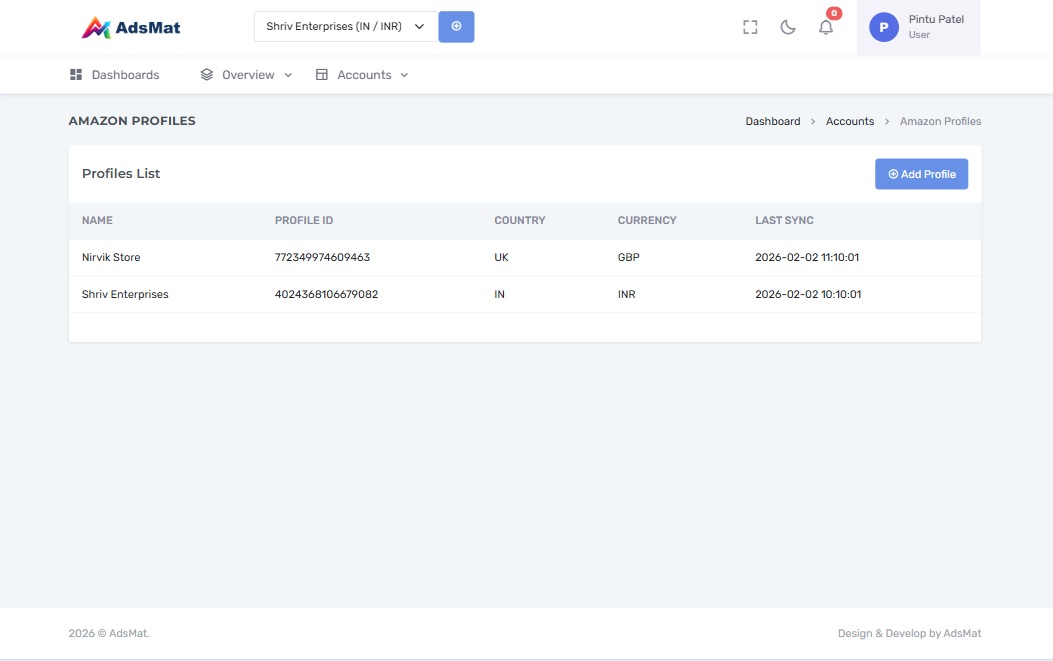The height and width of the screenshot is (661, 1053).
Task: Toggle dark mode with the moon icon
Action: (x=788, y=28)
